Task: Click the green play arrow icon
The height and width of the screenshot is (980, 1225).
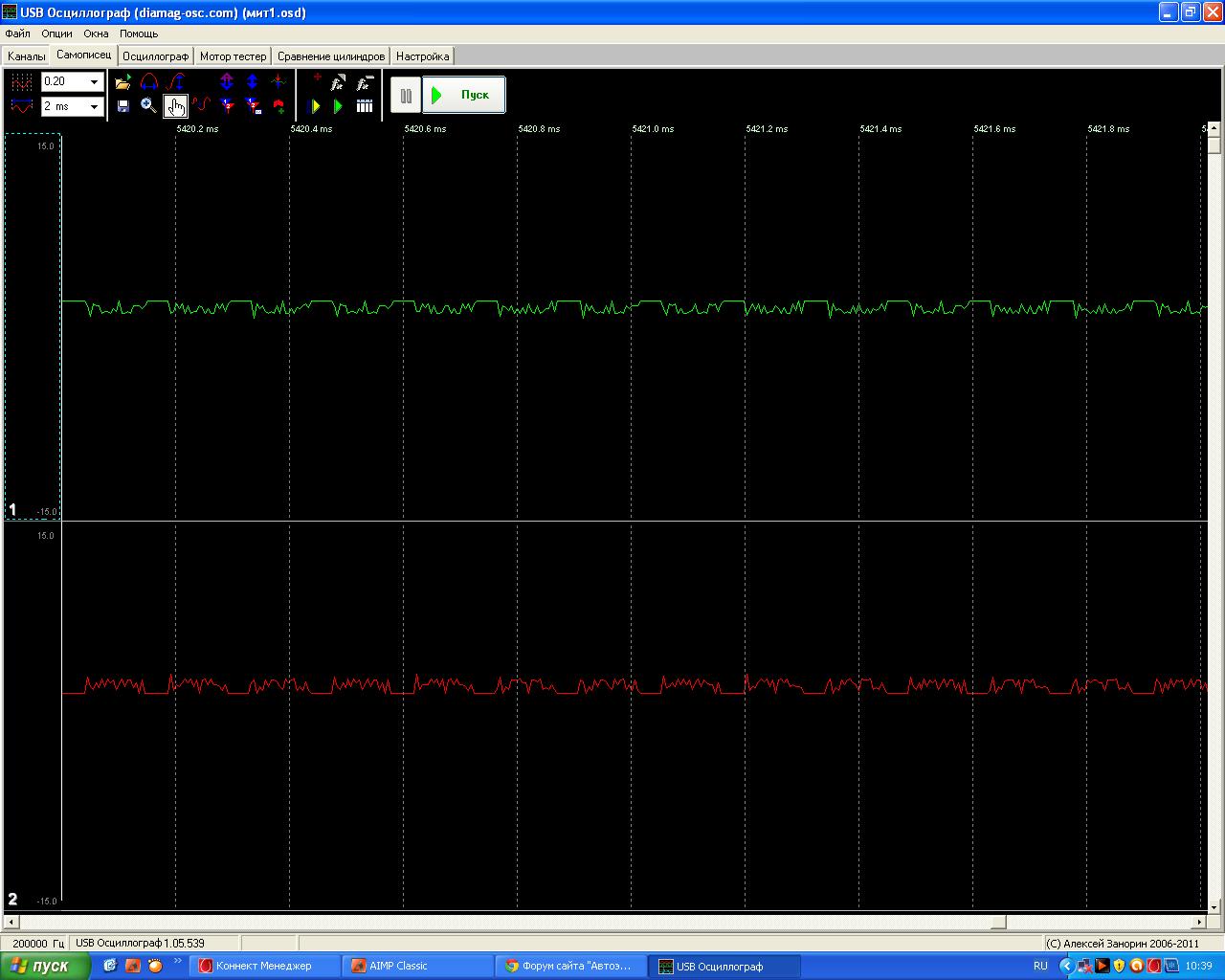Action: [338, 106]
